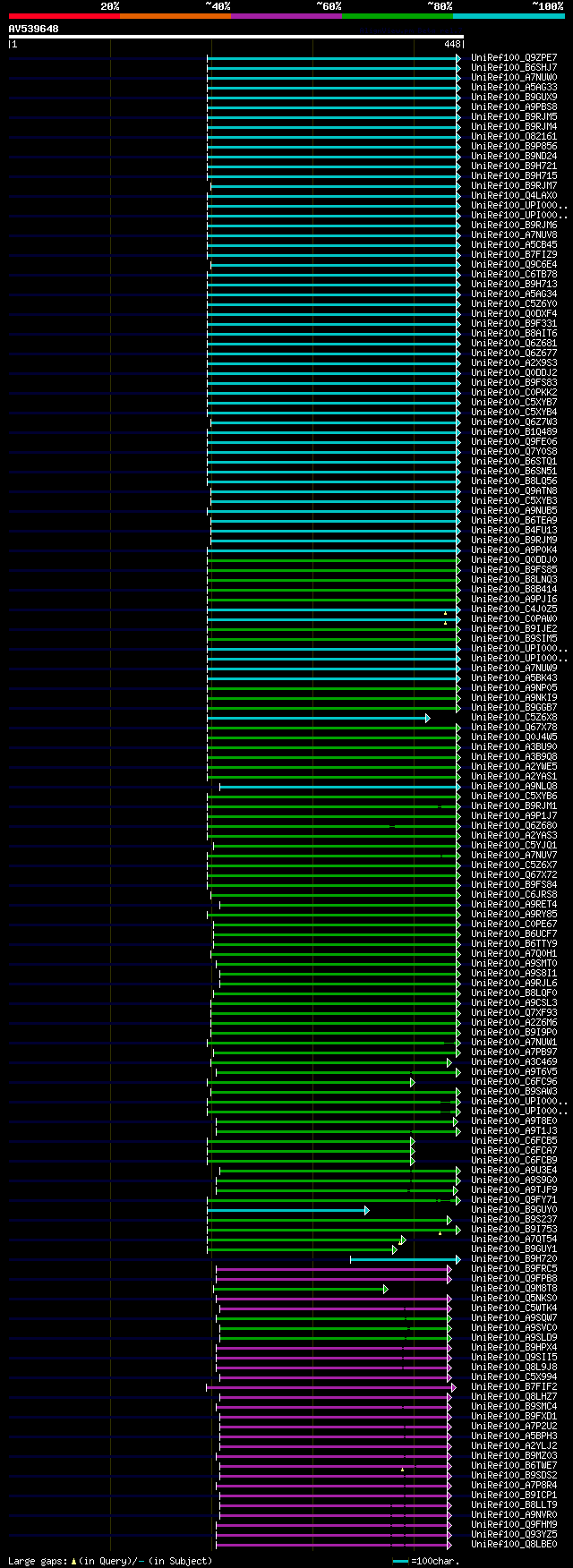Image resolution: width=573 pixels, height=1568 pixels.
Task: Select label UniRef100_A9U3E4
Action: pyautogui.click(x=514, y=1170)
